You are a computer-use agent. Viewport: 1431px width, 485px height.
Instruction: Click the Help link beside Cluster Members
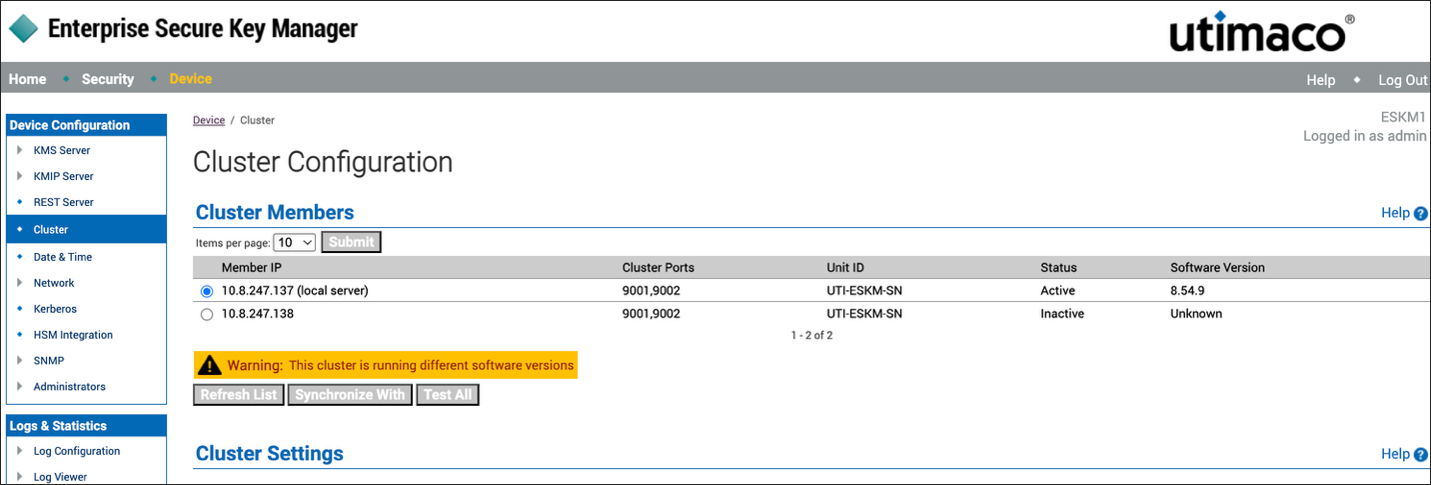point(1395,213)
